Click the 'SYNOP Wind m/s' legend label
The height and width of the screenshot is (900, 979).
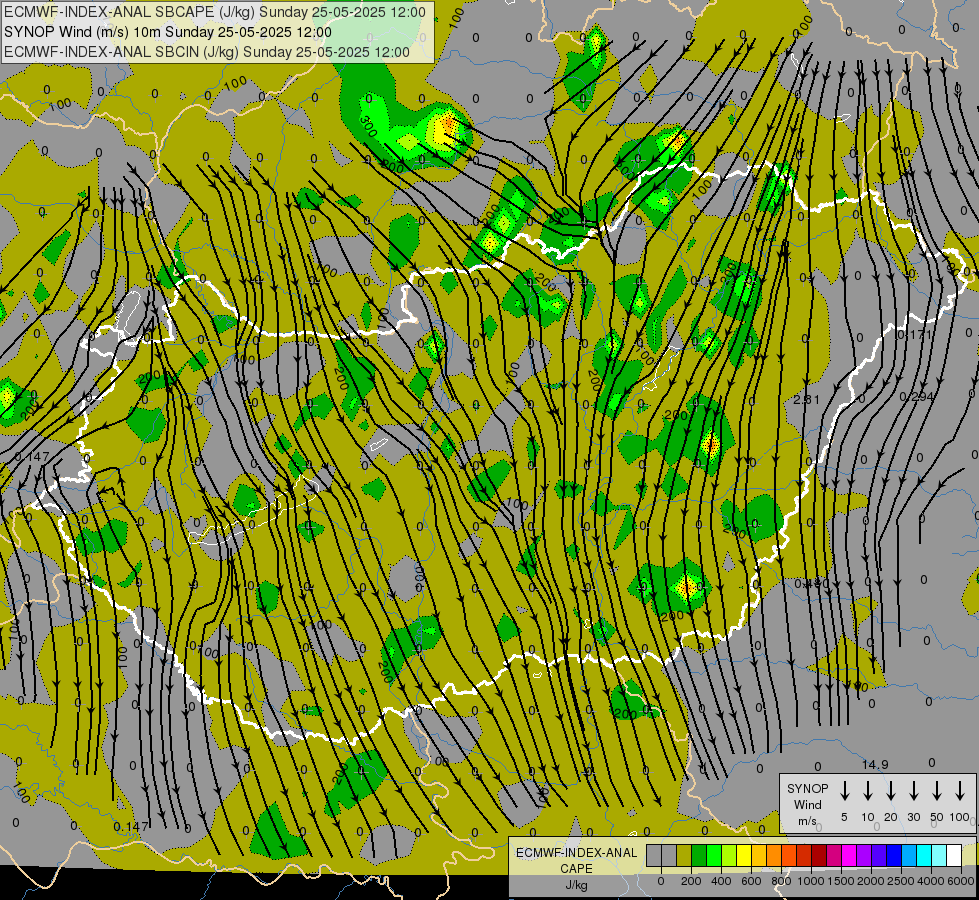point(807,804)
